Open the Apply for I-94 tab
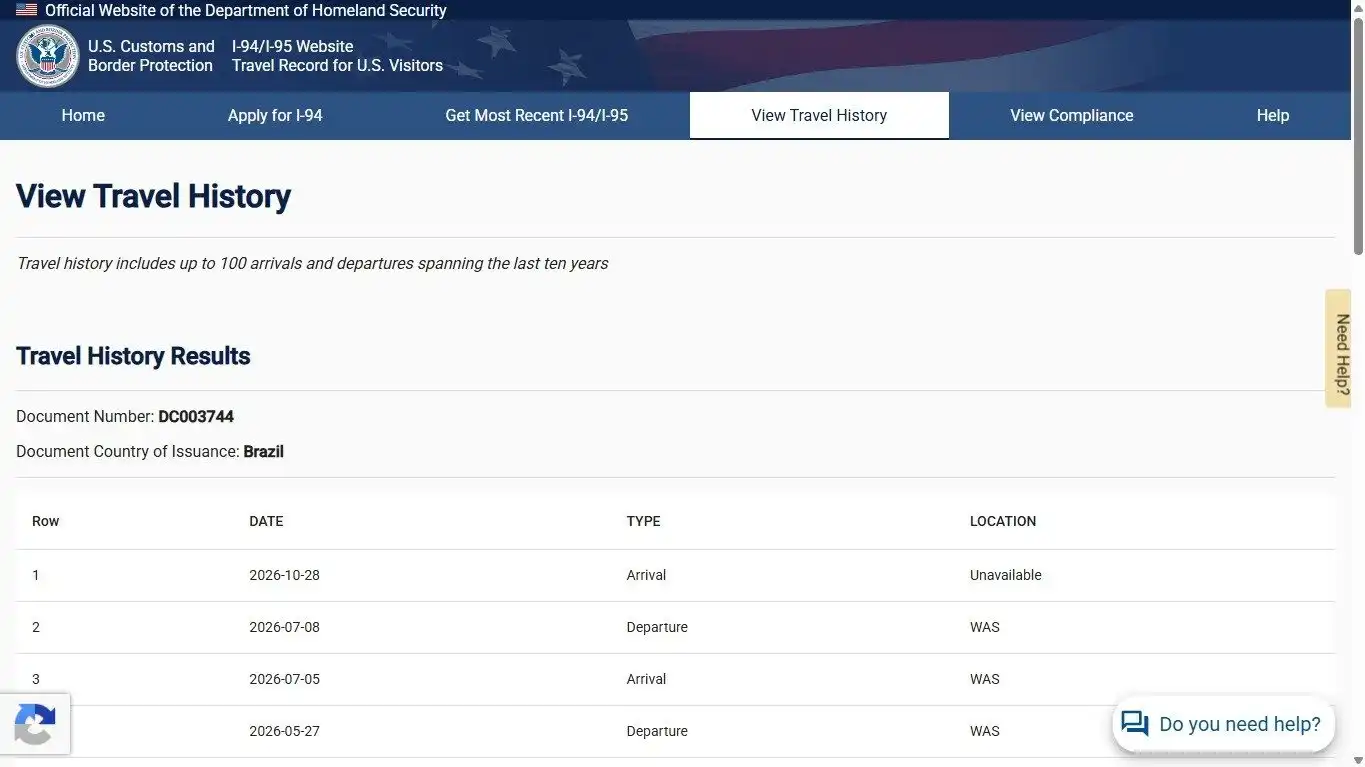1365x767 pixels. tap(275, 116)
